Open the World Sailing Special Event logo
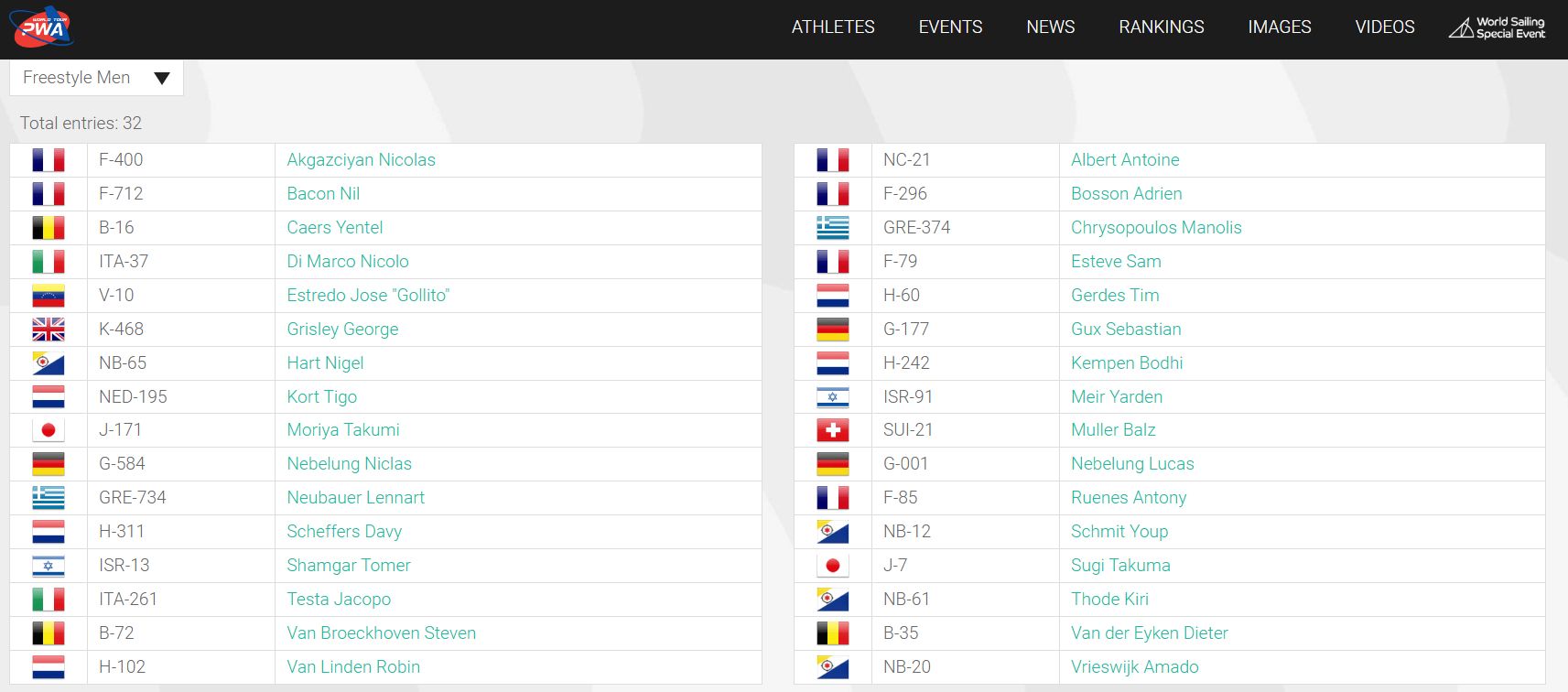The width and height of the screenshot is (1568, 692). 1497,27
